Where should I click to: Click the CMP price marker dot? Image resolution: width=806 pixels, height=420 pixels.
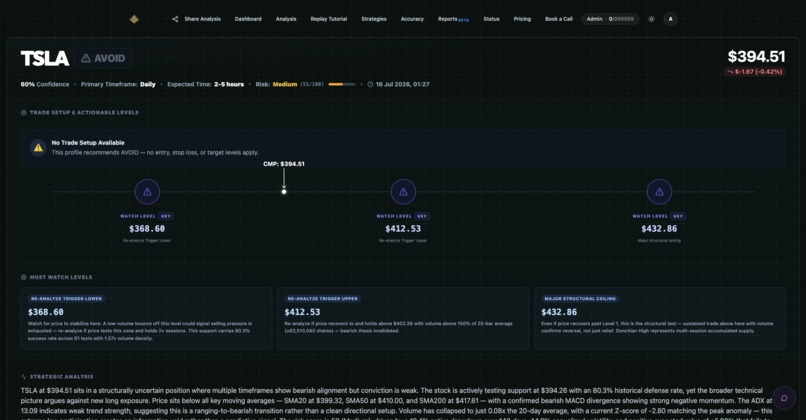(x=284, y=192)
